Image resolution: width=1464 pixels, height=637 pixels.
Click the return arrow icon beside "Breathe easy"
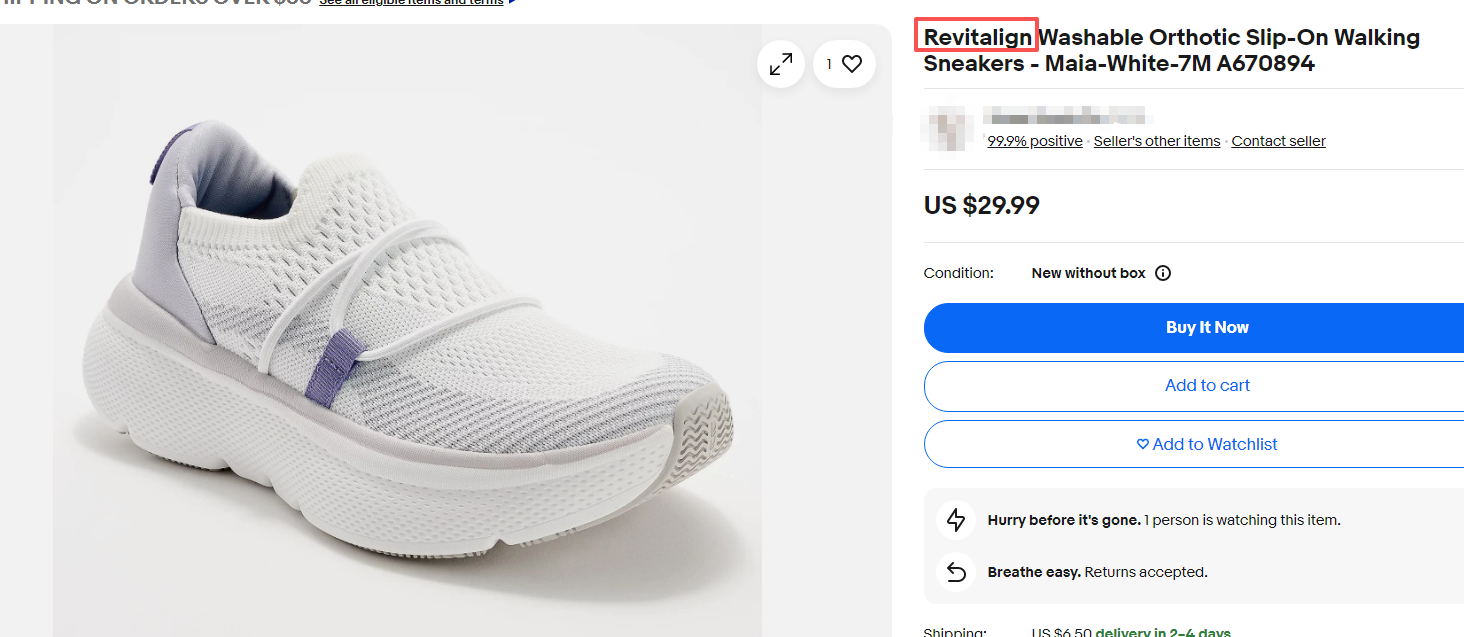point(956,572)
